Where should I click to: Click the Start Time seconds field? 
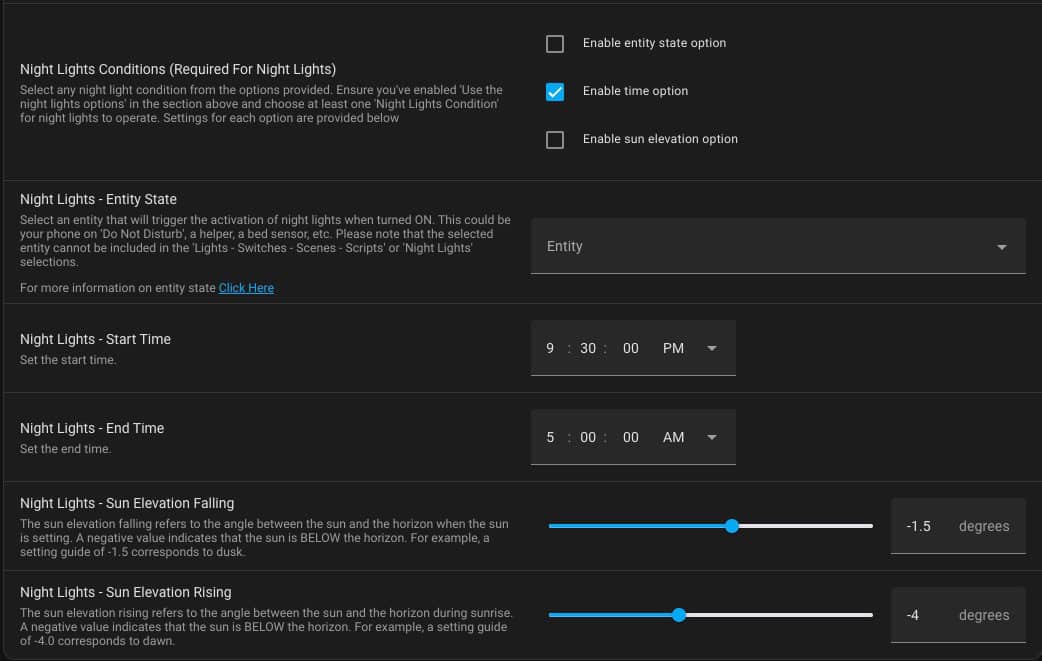pyautogui.click(x=631, y=349)
